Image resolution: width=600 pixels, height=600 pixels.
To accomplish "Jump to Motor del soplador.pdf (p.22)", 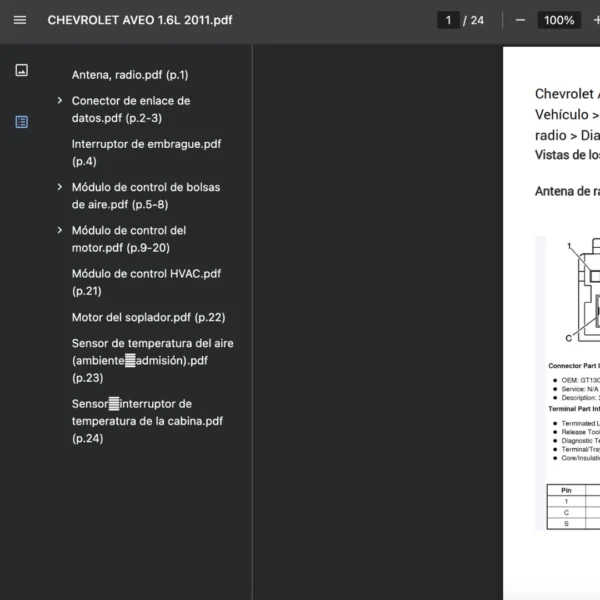I will click(148, 318).
